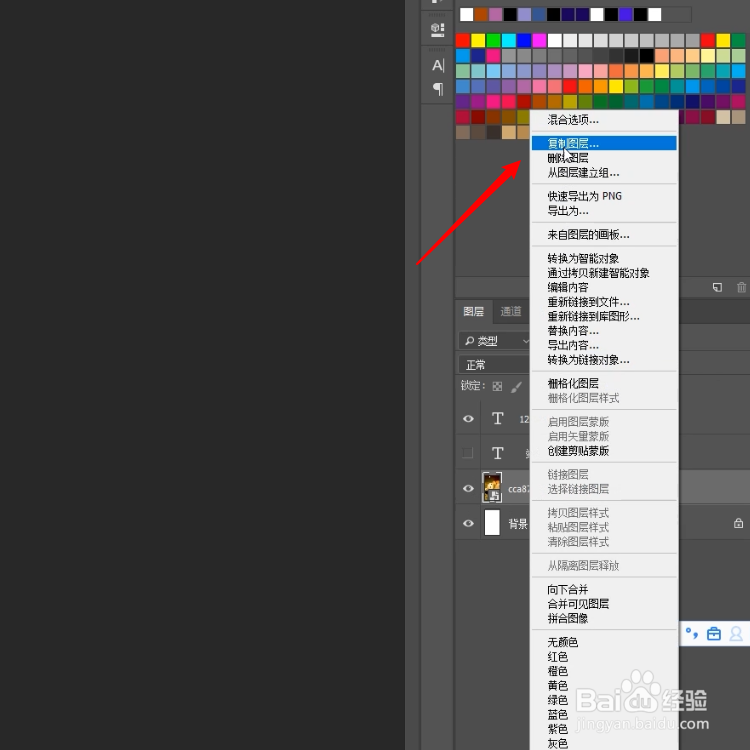Switch to the 图层 tab
The height and width of the screenshot is (750, 750).
474,311
